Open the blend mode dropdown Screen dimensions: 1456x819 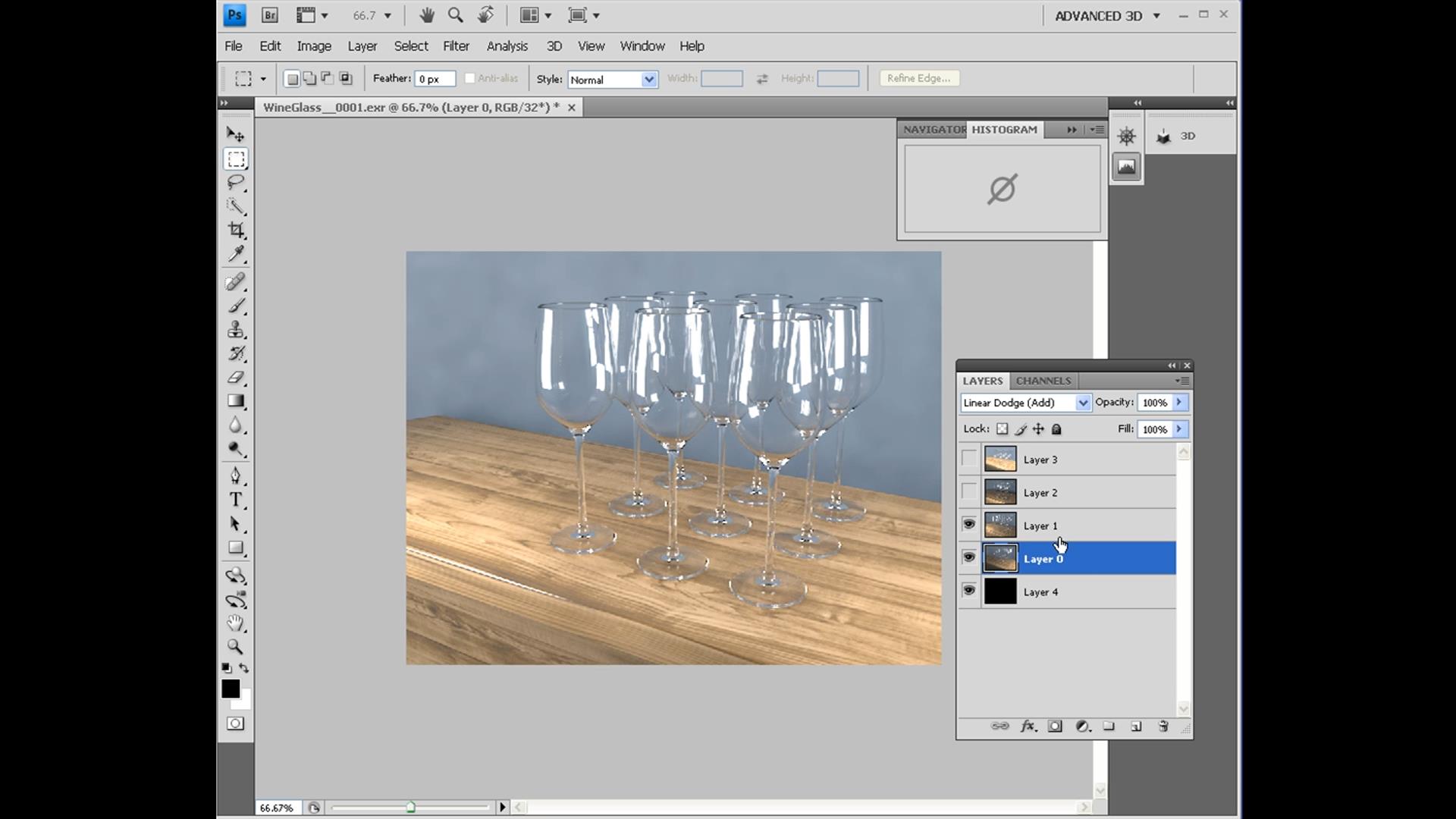tap(1025, 403)
